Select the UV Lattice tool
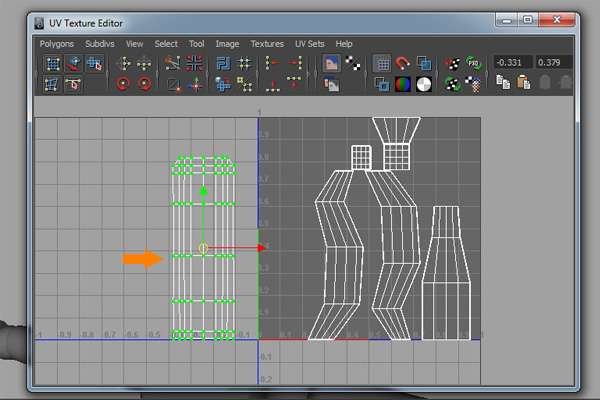 point(52,63)
